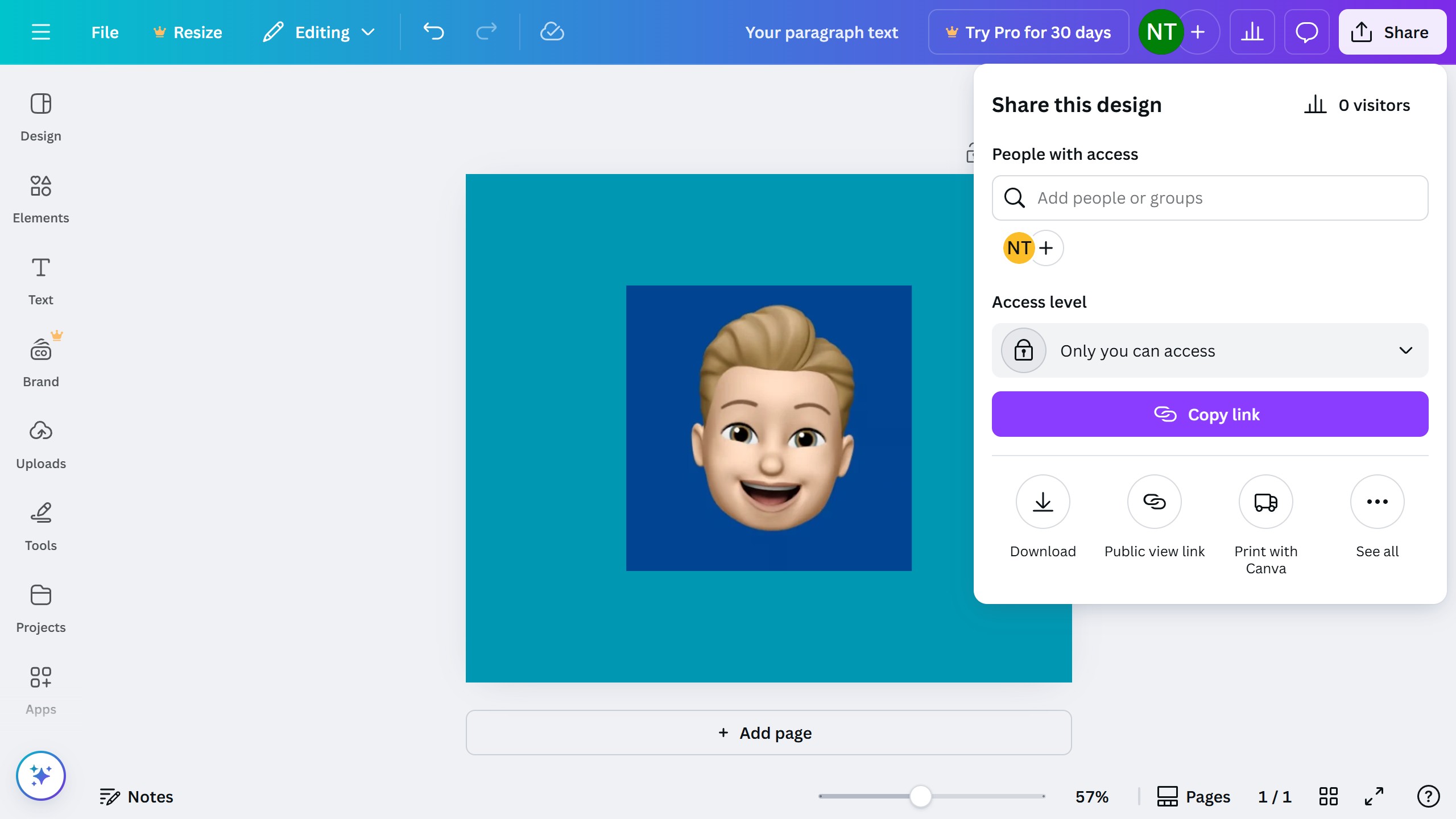The width and height of the screenshot is (1456, 819).
Task: Open grid view of pages
Action: [x=1328, y=796]
